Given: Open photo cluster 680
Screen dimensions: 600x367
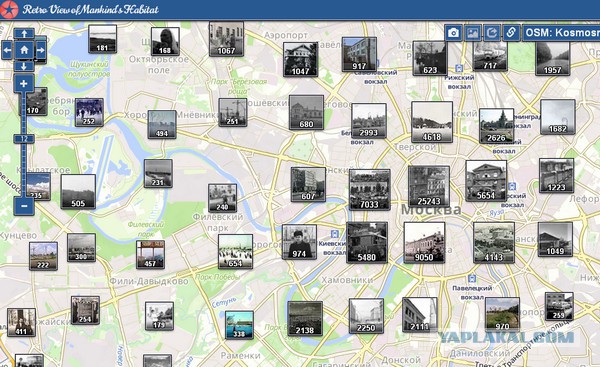Looking at the screenshot, I should (x=307, y=113).
